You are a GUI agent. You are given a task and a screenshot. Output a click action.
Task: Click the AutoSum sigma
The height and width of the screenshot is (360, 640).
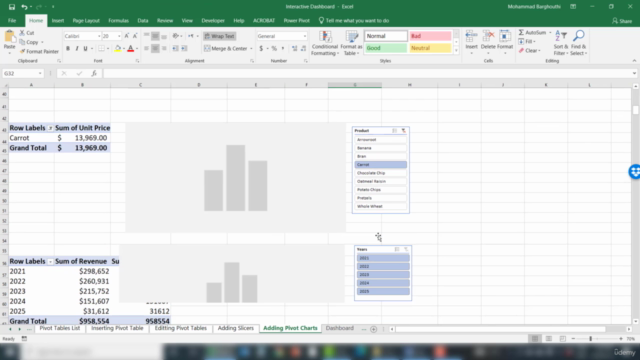click(521, 33)
